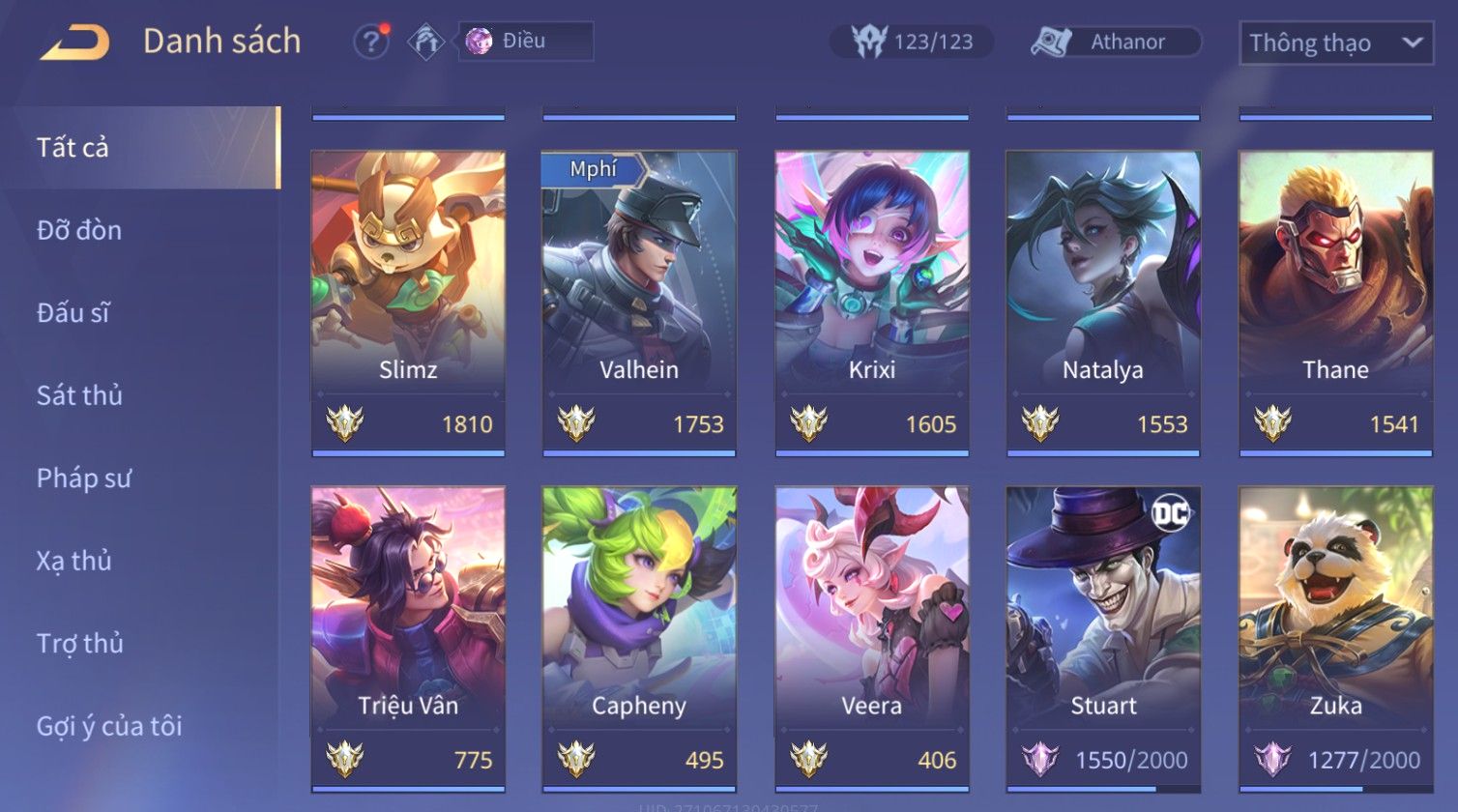Go back using the golden arrow icon
Screen dimensions: 1458x812
pyautogui.click(x=74, y=43)
